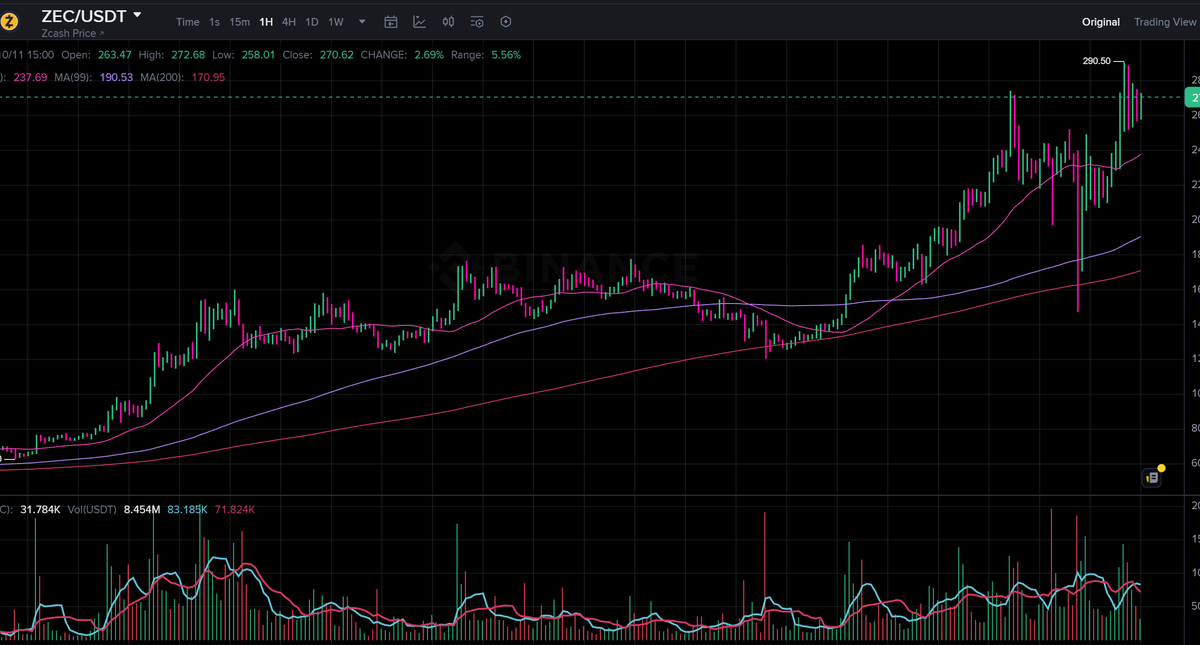Switch chart to Trading View mode
The image size is (1200, 645).
click(x=1166, y=21)
